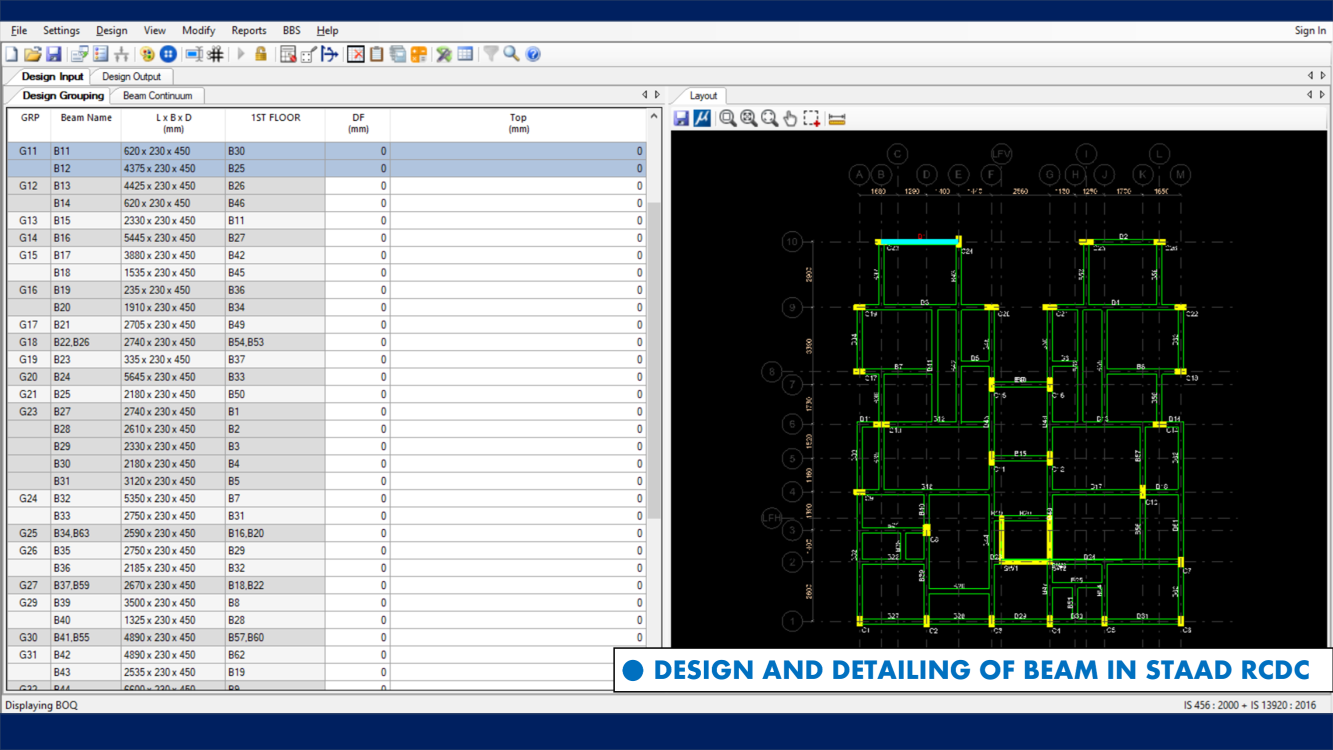Click the Sign In link

click(1309, 30)
